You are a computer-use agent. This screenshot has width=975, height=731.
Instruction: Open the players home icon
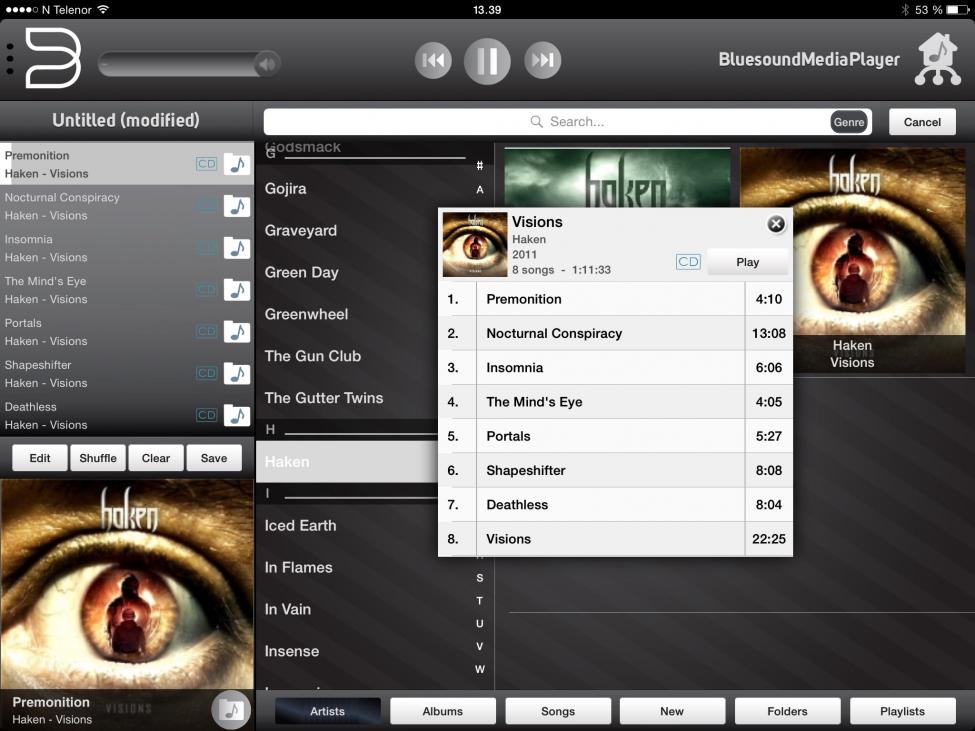[938, 59]
